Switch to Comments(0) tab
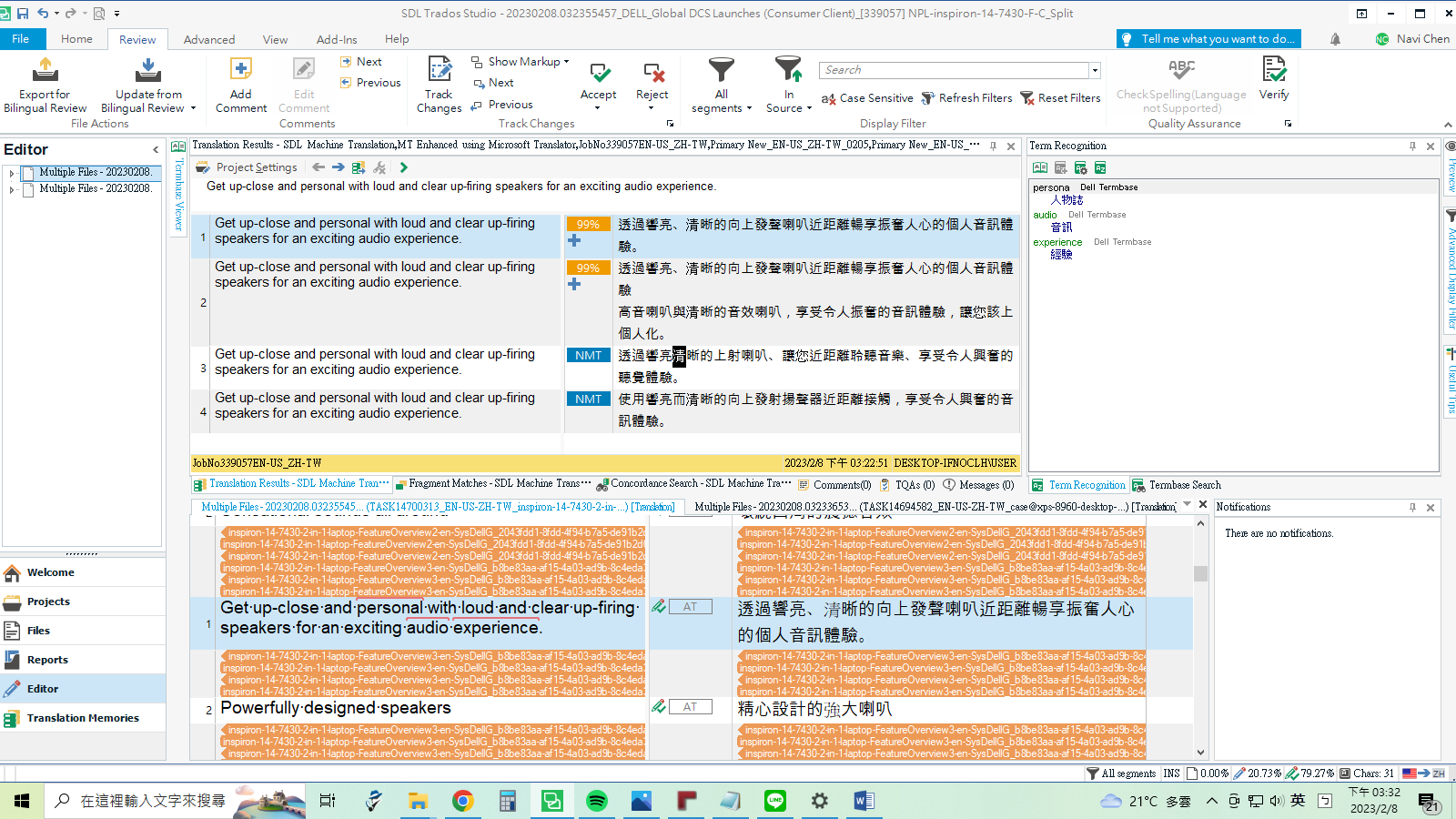The image size is (1456, 819). click(x=834, y=485)
